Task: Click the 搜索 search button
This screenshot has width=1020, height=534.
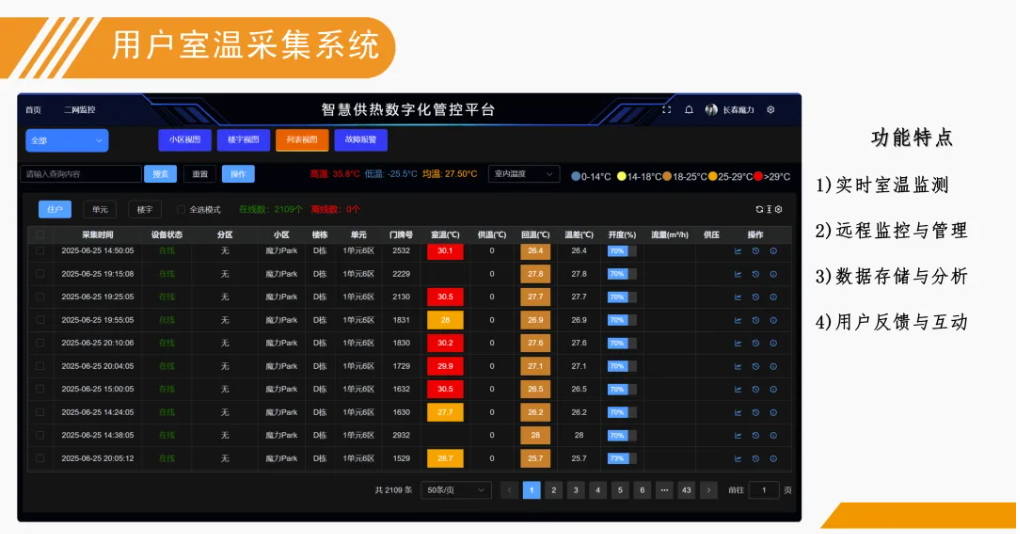Action: (161, 174)
